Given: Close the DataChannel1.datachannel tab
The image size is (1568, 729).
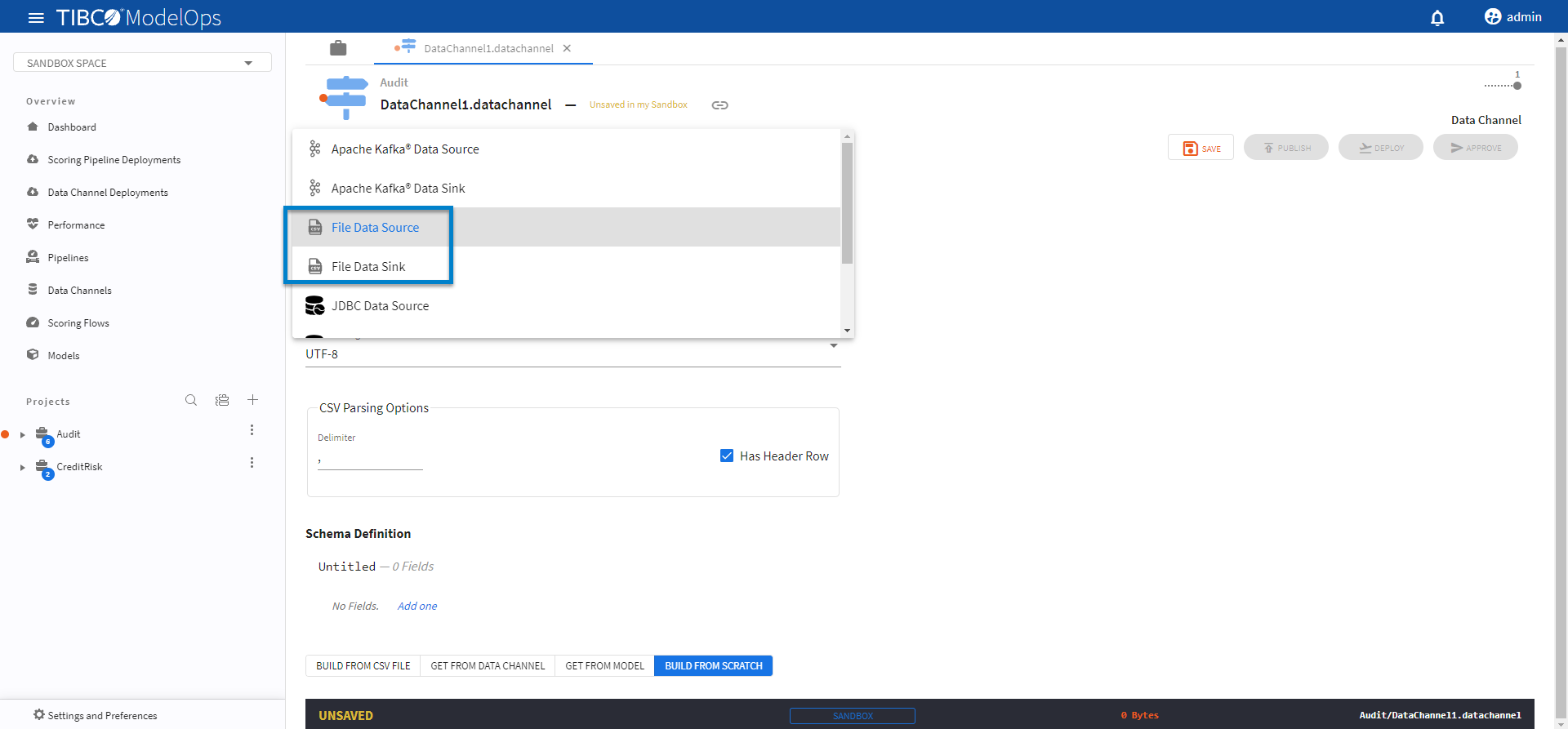Looking at the screenshot, I should [x=567, y=48].
